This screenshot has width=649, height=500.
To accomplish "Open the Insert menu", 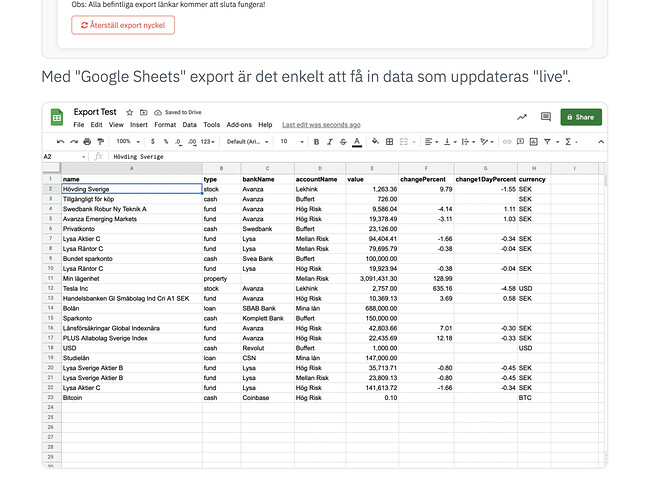I will click(139, 125).
